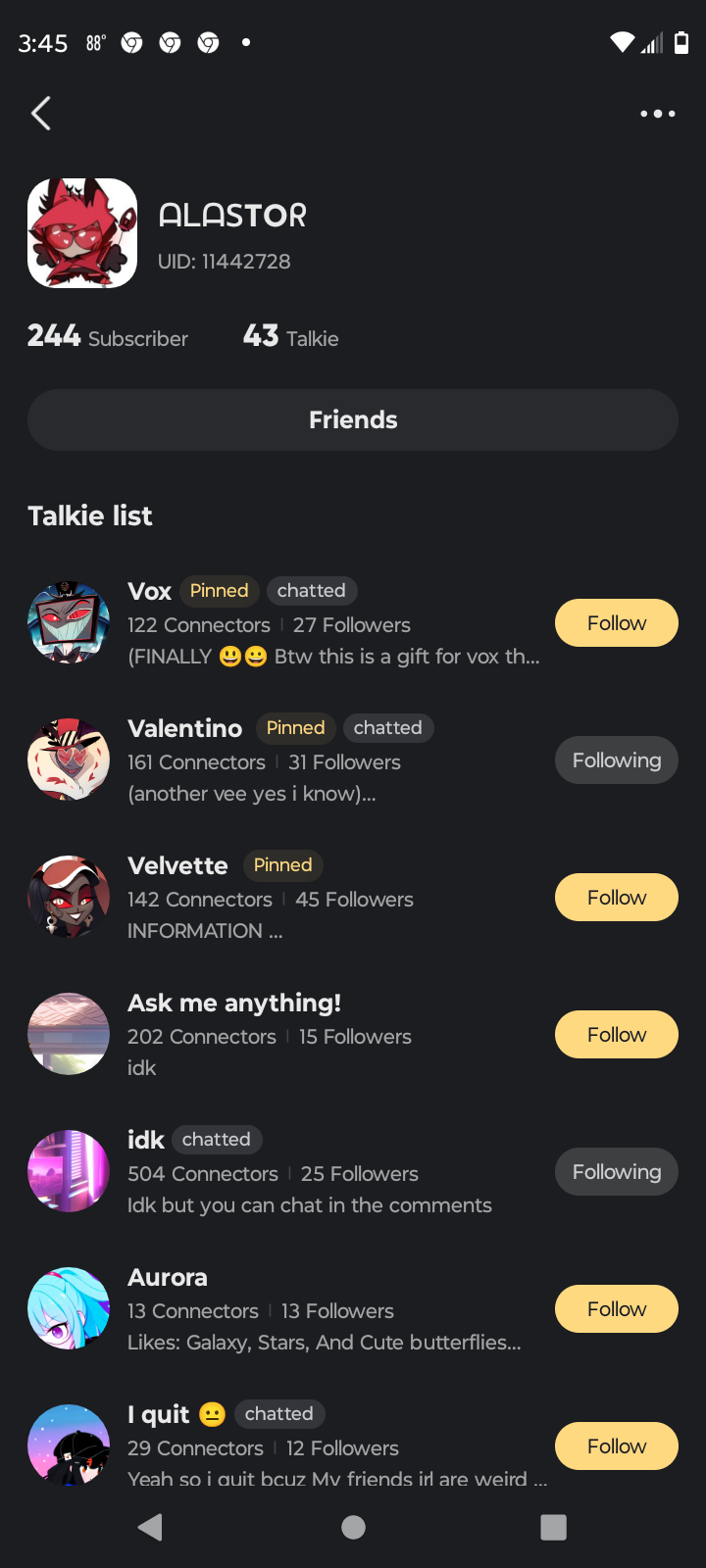Tap ALASTOR's profile avatar

[x=82, y=233]
